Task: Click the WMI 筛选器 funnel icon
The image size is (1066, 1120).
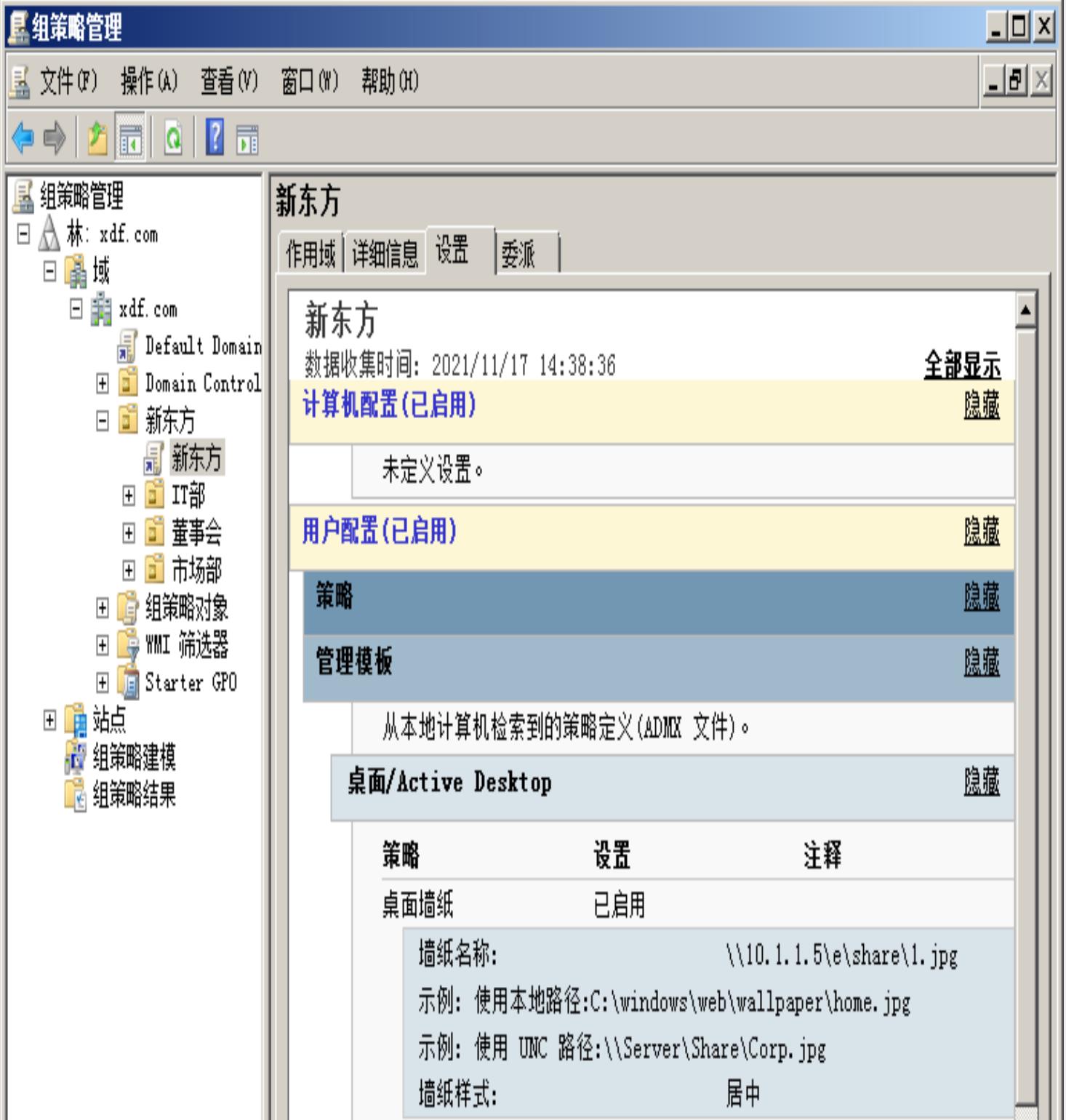Action: coord(129,646)
